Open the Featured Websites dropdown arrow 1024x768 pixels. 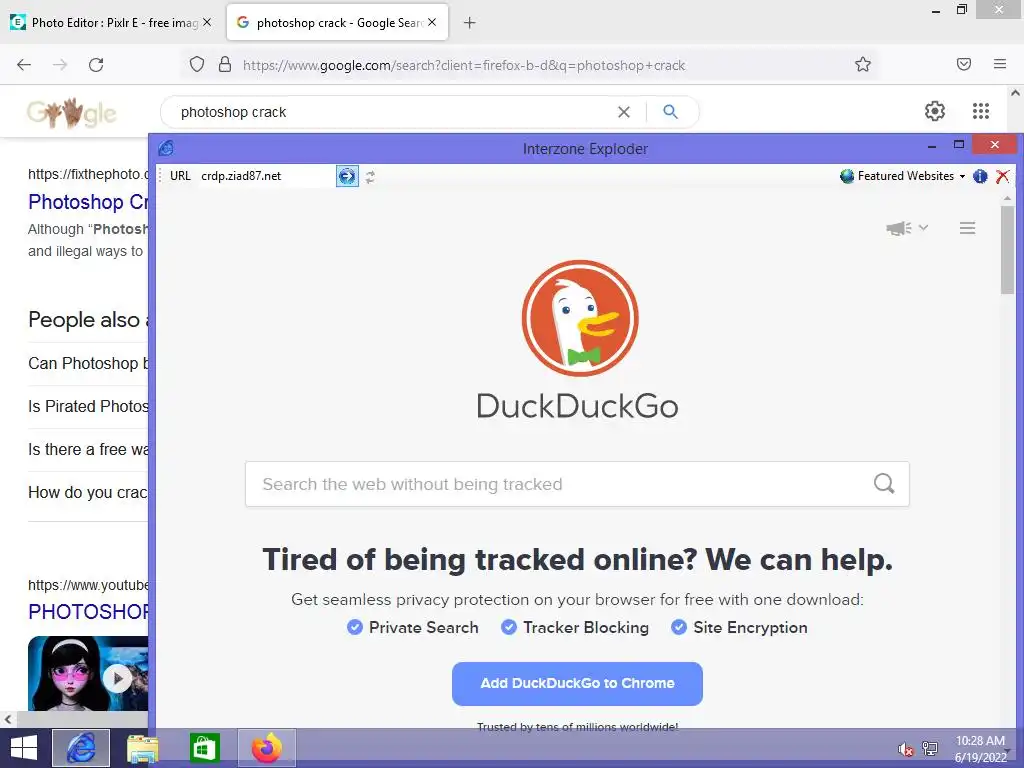tap(962, 176)
